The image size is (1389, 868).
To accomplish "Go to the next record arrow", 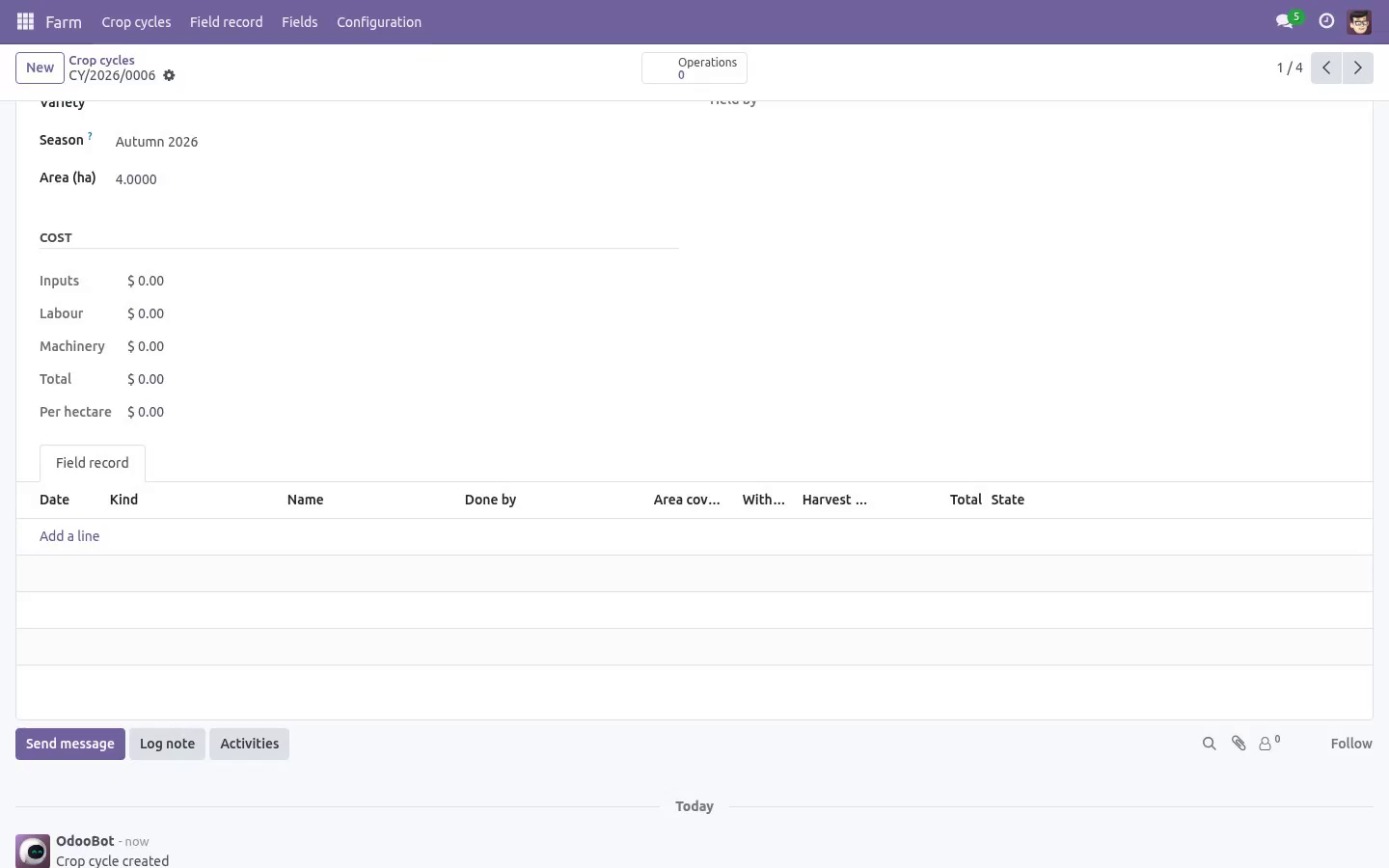I will (x=1357, y=68).
